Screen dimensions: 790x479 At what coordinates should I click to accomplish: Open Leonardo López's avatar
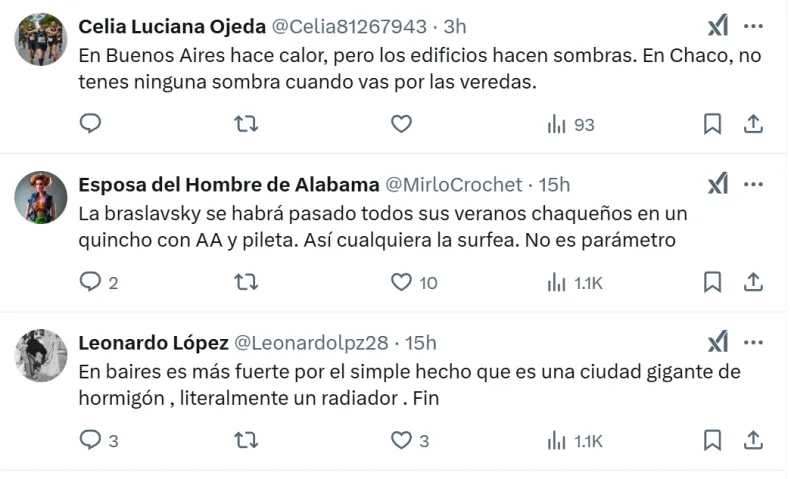[x=41, y=355]
